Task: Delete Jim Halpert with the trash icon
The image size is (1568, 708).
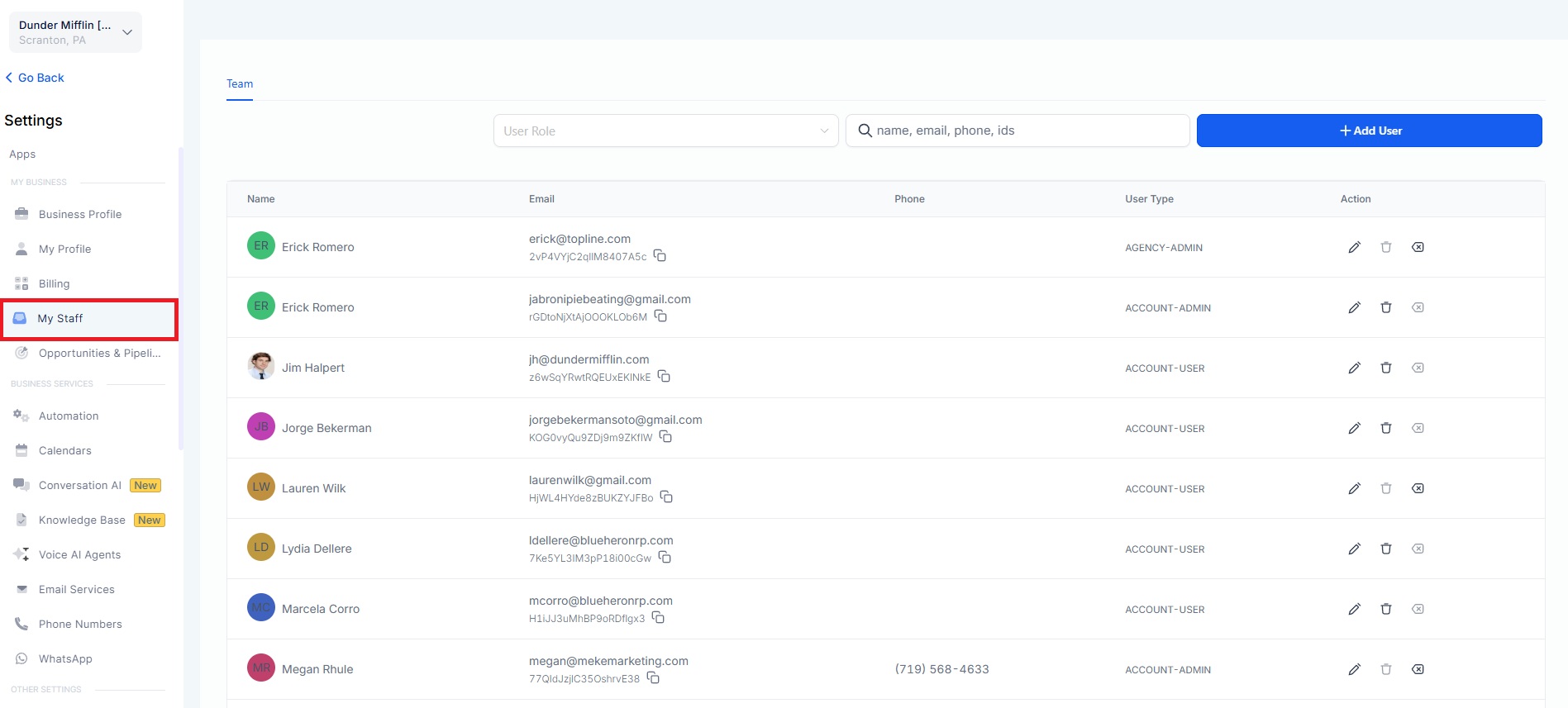Action: (x=1386, y=368)
